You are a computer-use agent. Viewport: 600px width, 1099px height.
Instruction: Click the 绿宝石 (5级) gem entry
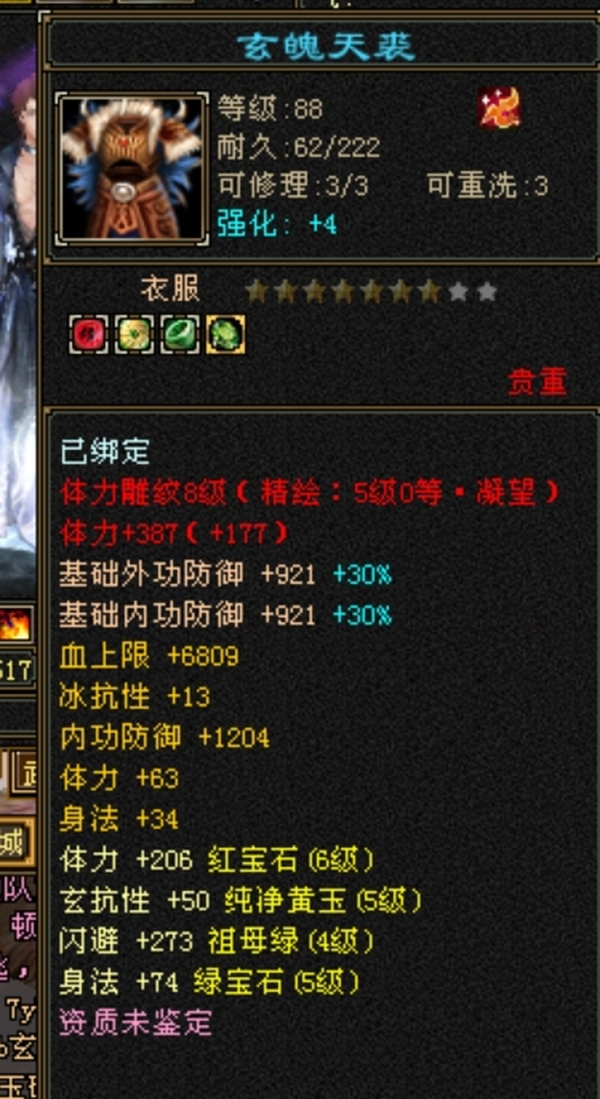276,982
